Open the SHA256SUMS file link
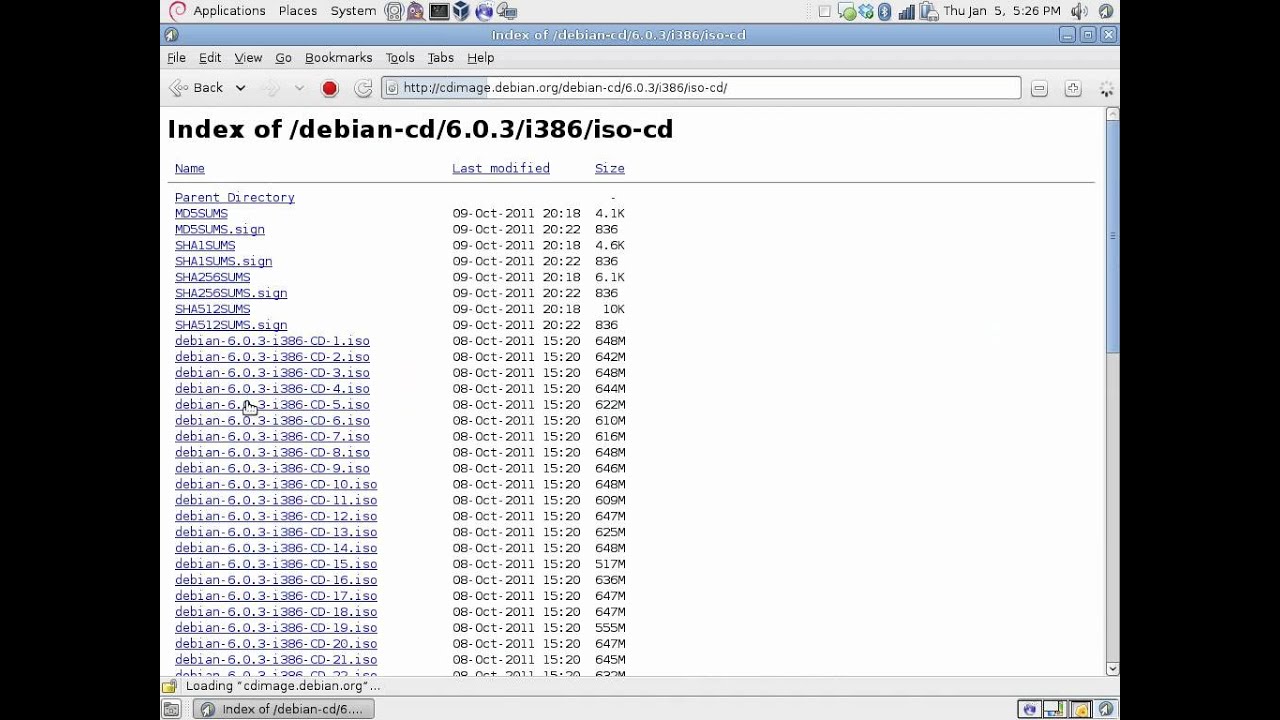The height and width of the screenshot is (720, 1280). (x=213, y=277)
